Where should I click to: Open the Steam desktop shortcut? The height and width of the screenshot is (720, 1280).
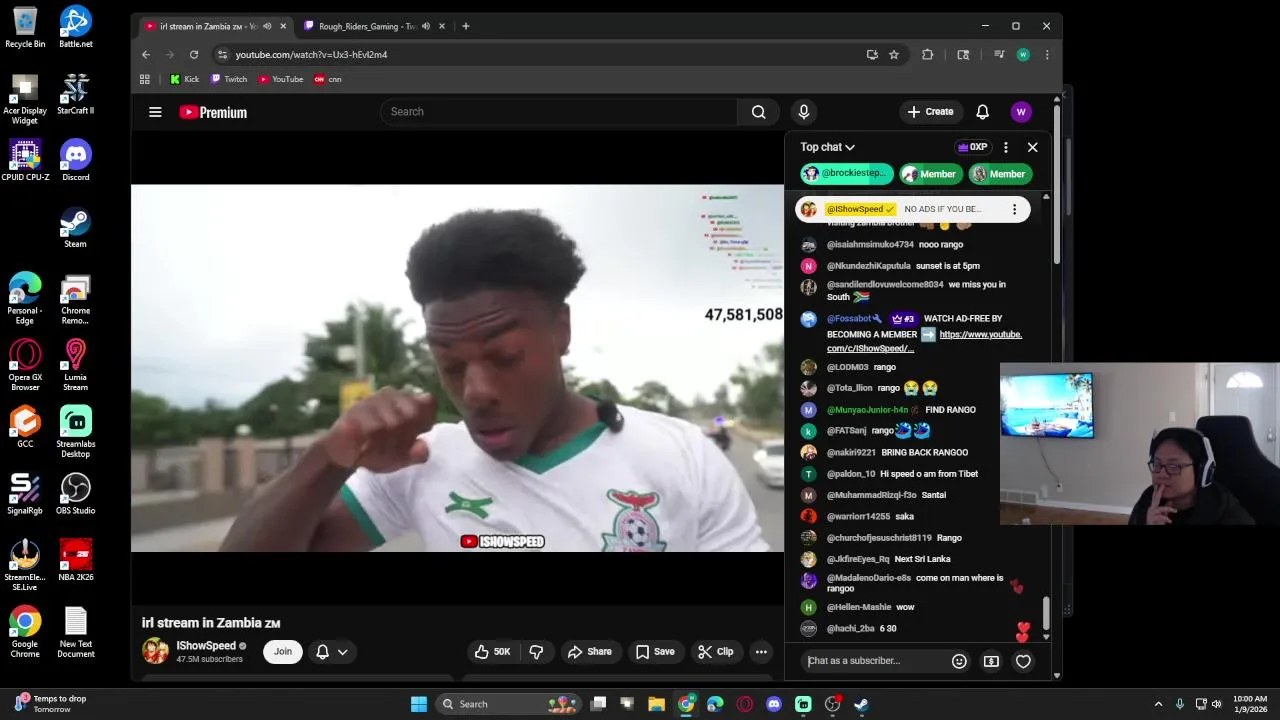click(x=75, y=228)
